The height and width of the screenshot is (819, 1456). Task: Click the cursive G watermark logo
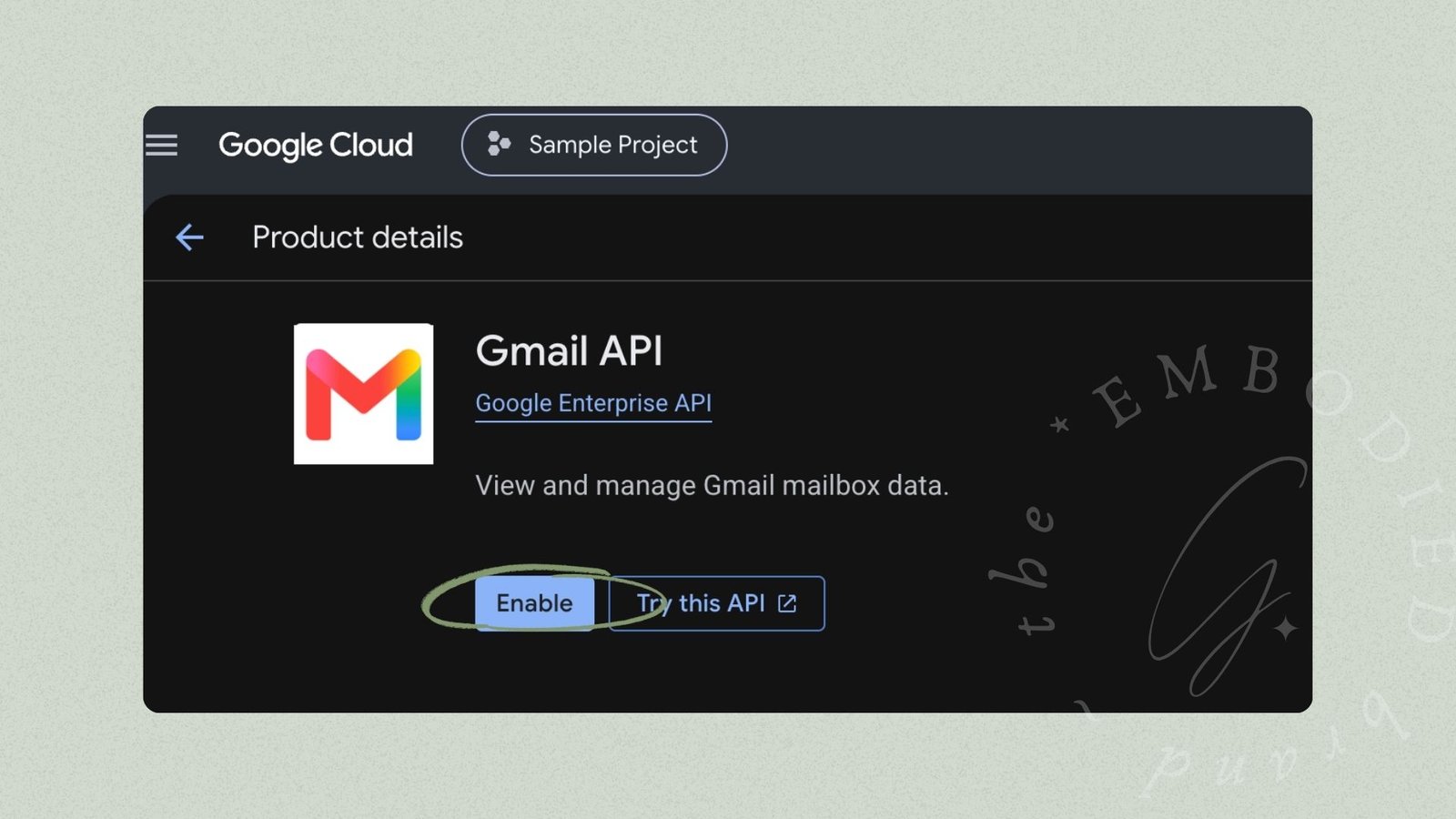coord(1224,577)
